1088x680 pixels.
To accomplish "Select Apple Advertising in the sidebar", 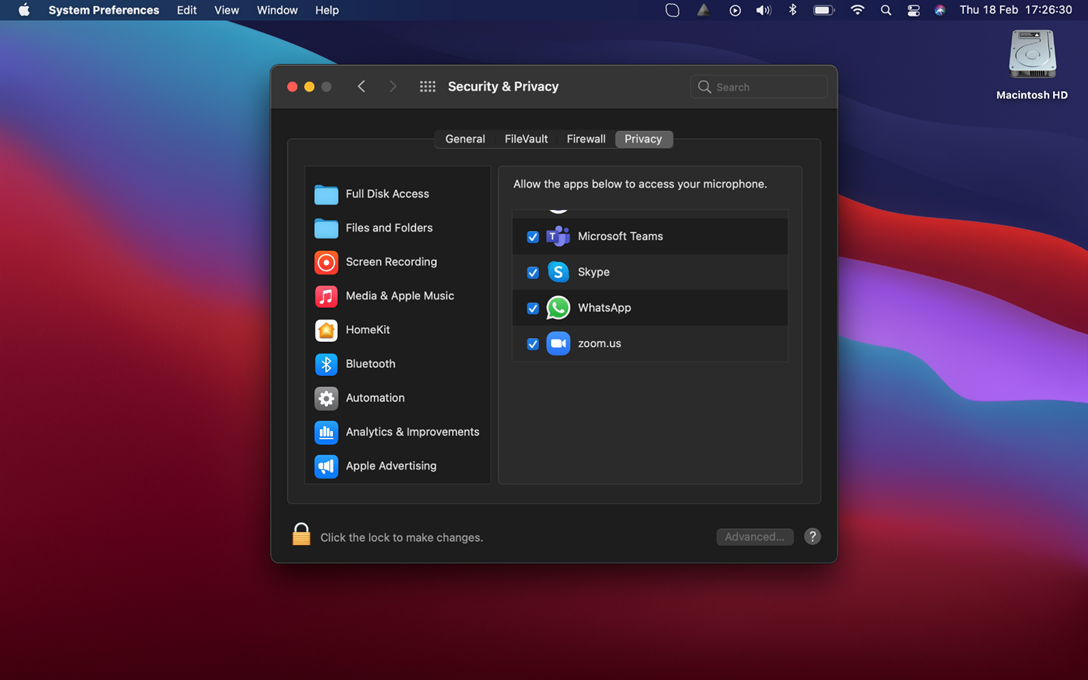I will (390, 466).
